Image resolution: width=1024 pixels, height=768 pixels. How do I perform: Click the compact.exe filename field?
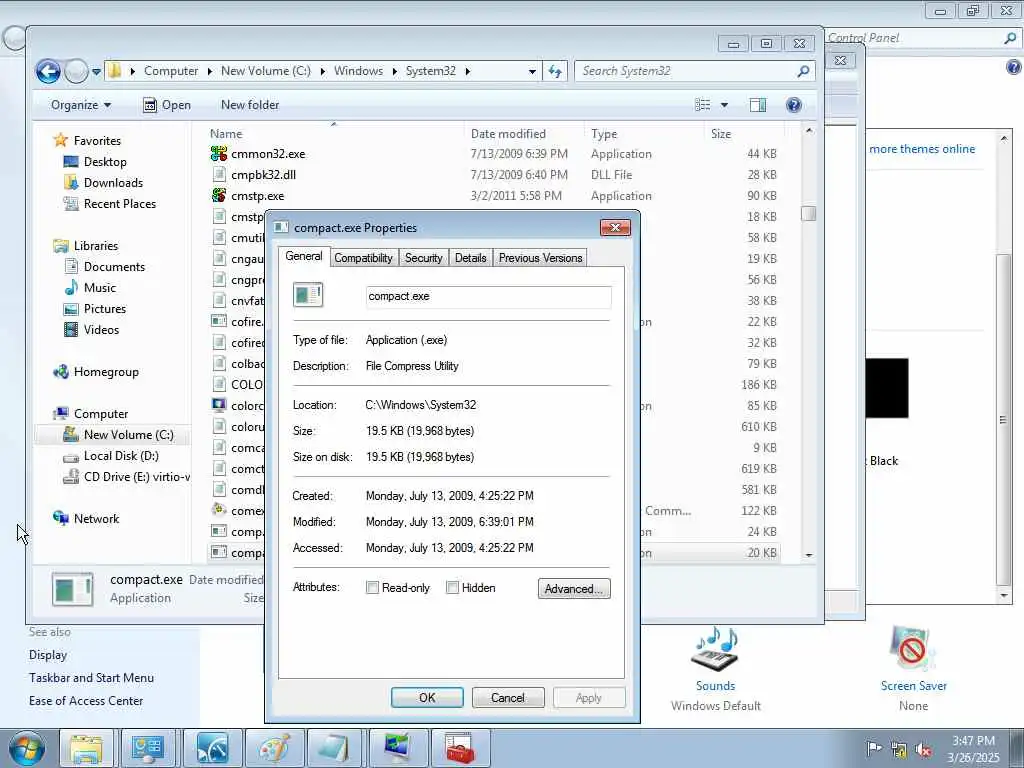(488, 296)
